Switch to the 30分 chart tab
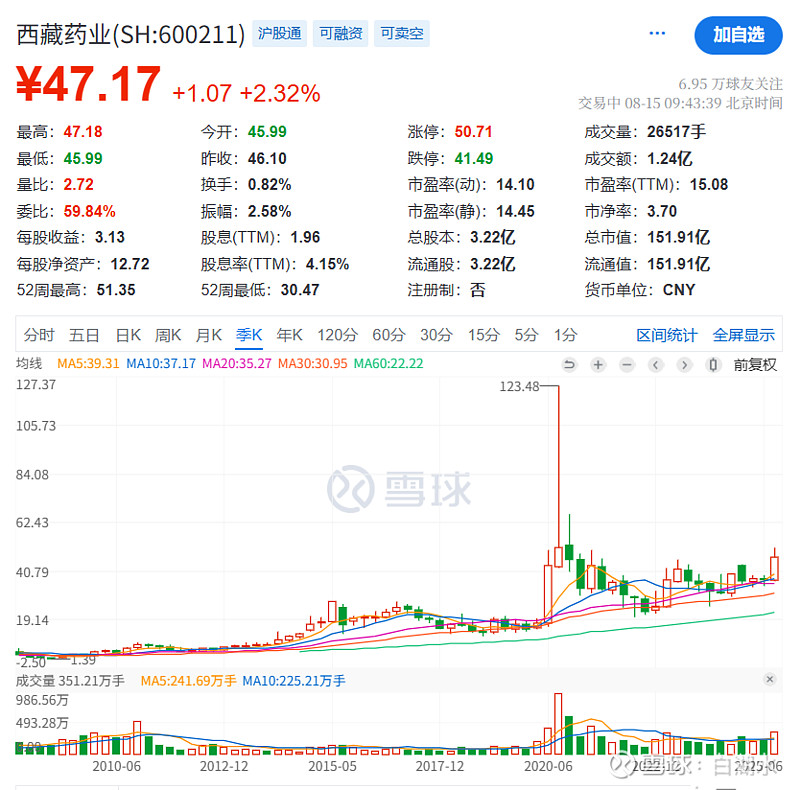 pyautogui.click(x=436, y=335)
